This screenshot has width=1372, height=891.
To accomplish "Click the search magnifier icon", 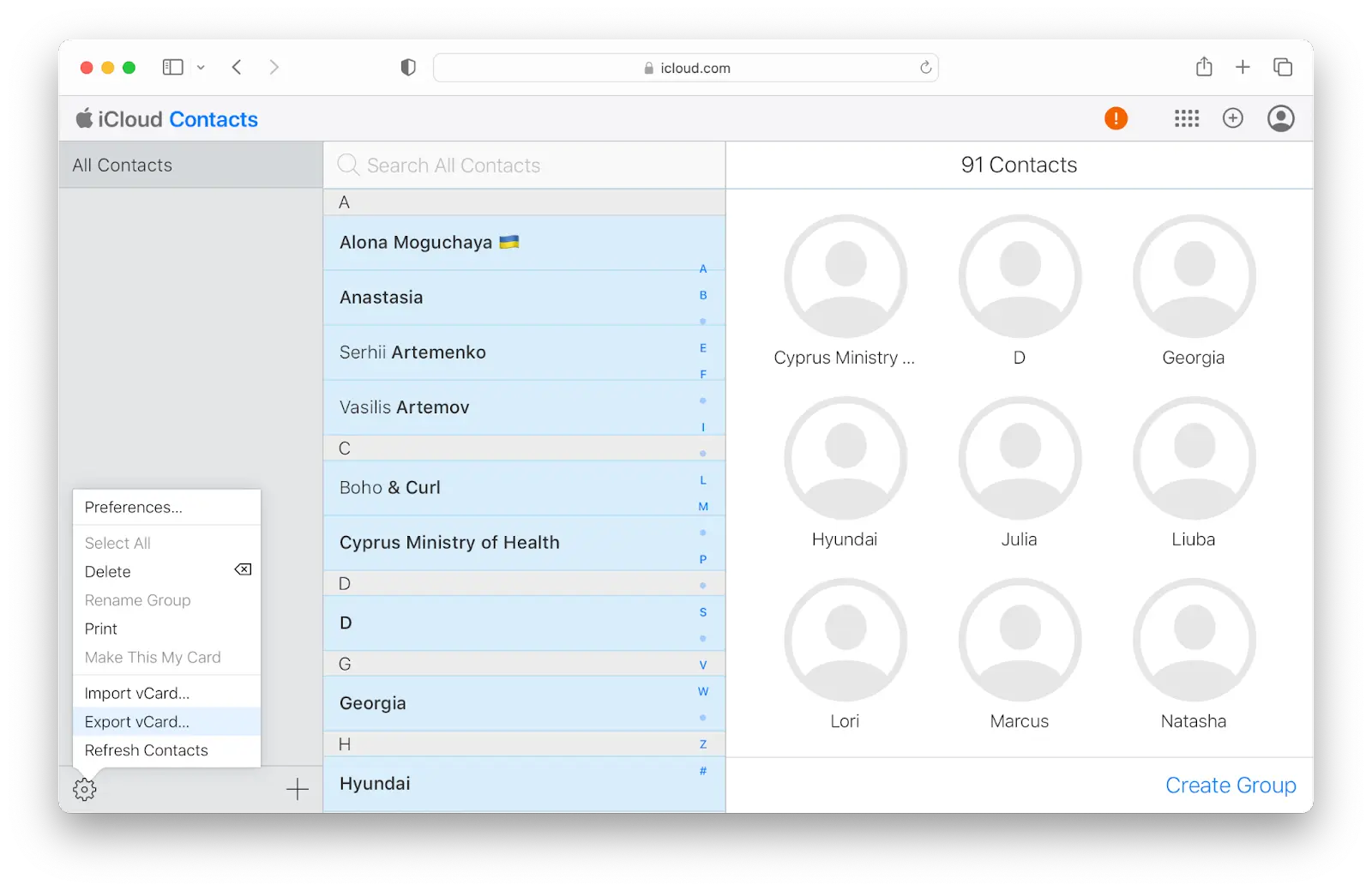I will tap(348, 165).
